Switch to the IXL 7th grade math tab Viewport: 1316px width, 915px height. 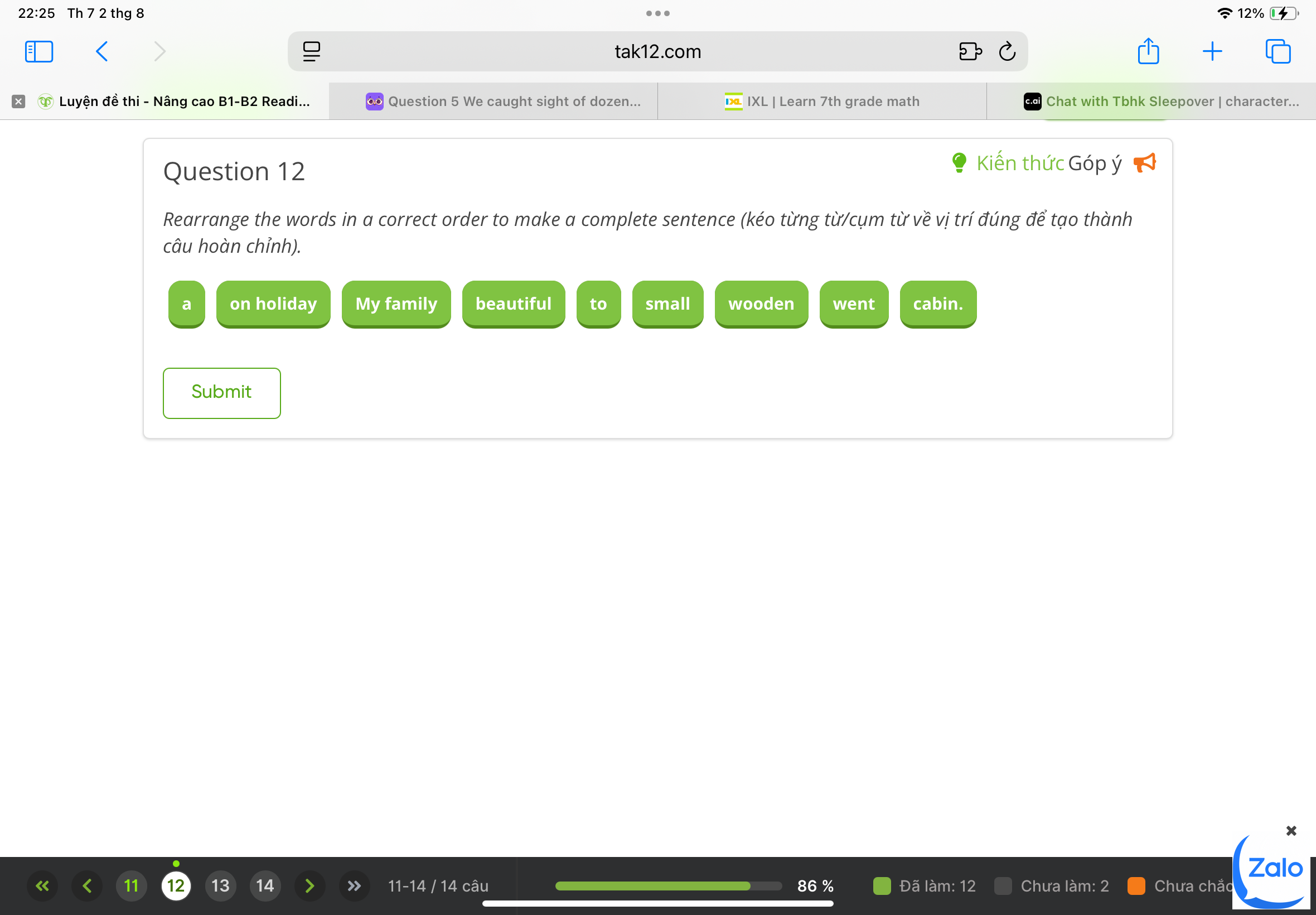click(821, 102)
